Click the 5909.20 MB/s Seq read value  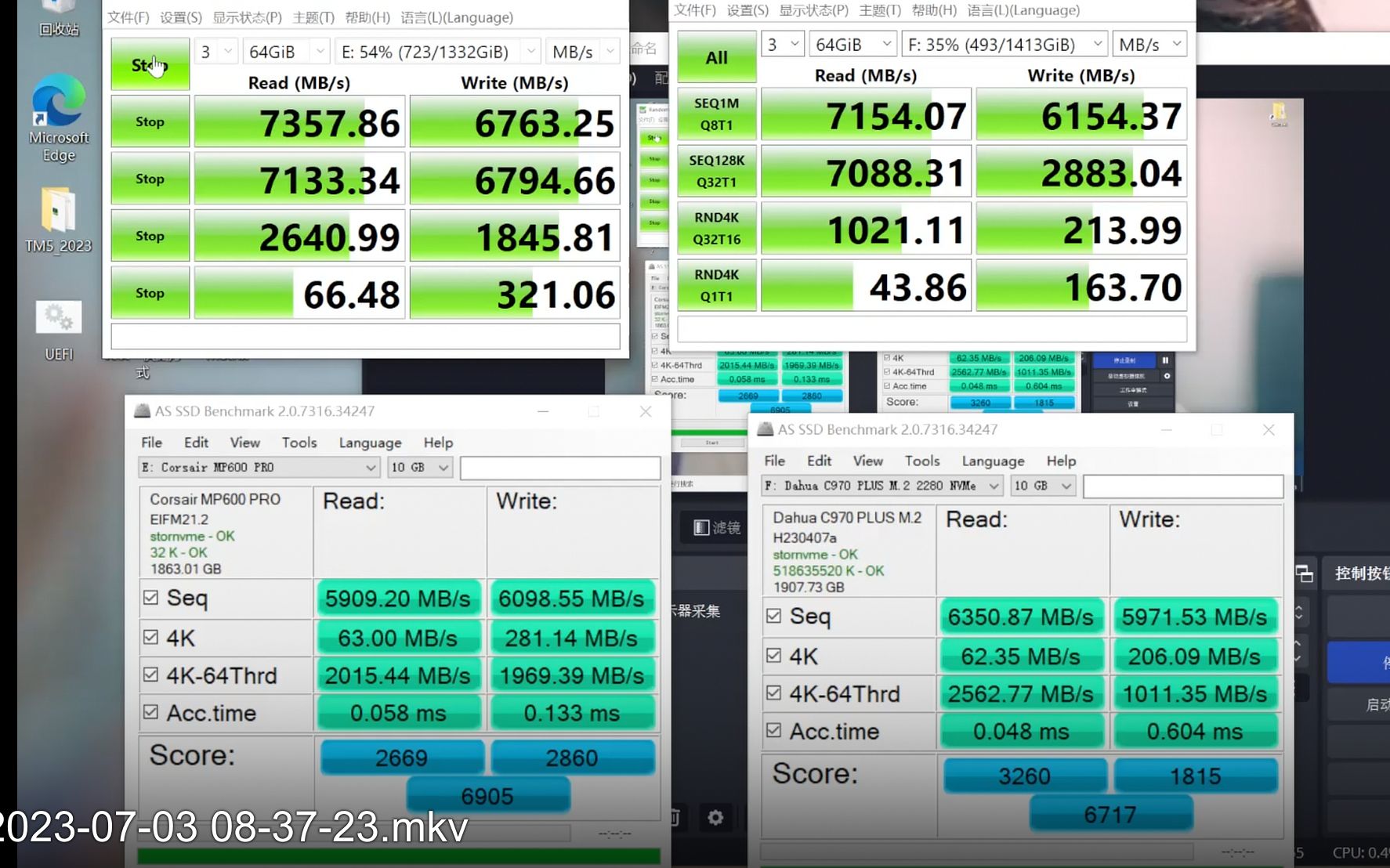pos(398,599)
